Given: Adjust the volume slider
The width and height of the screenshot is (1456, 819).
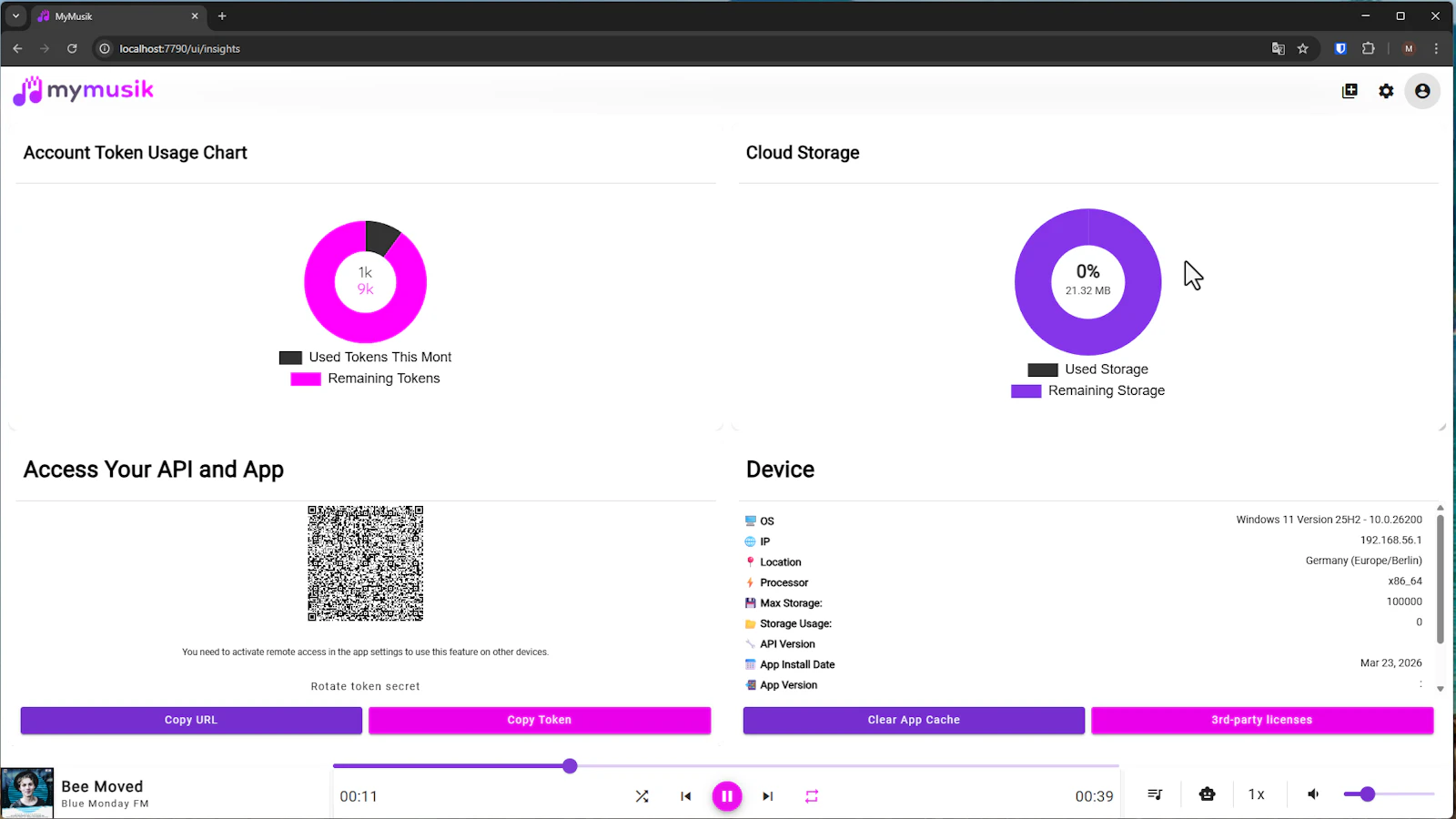Looking at the screenshot, I should [x=1389, y=794].
